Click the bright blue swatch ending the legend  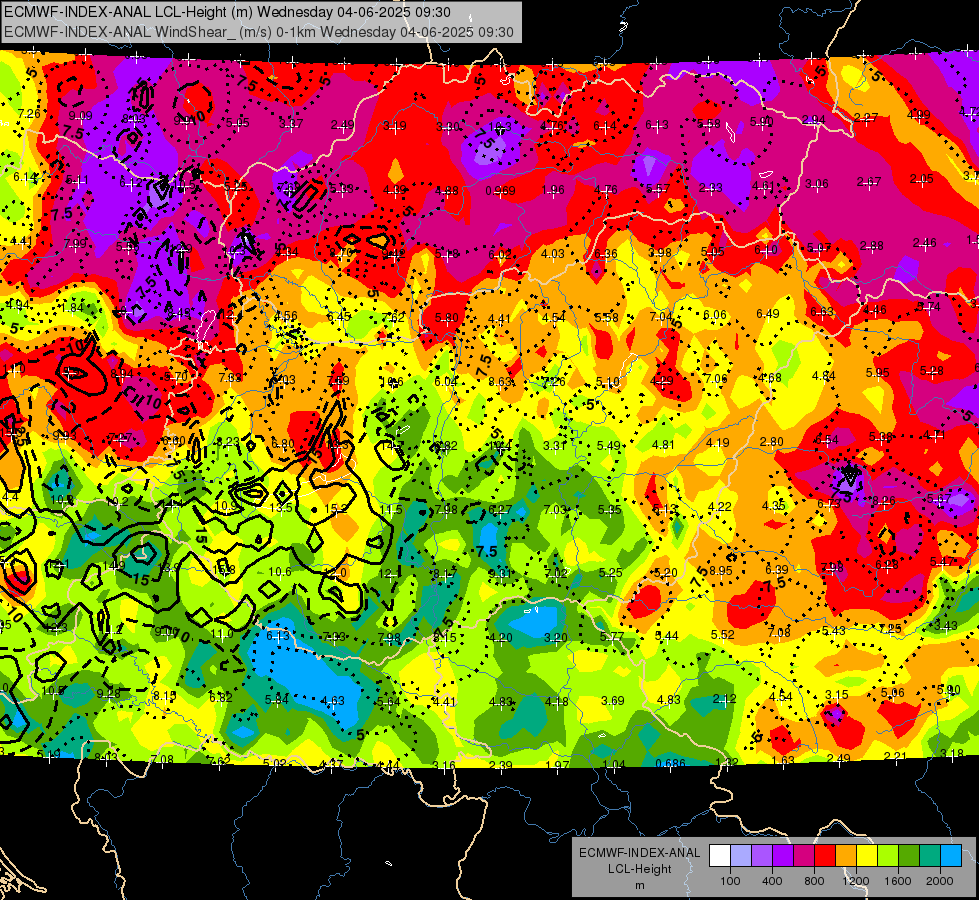951,856
